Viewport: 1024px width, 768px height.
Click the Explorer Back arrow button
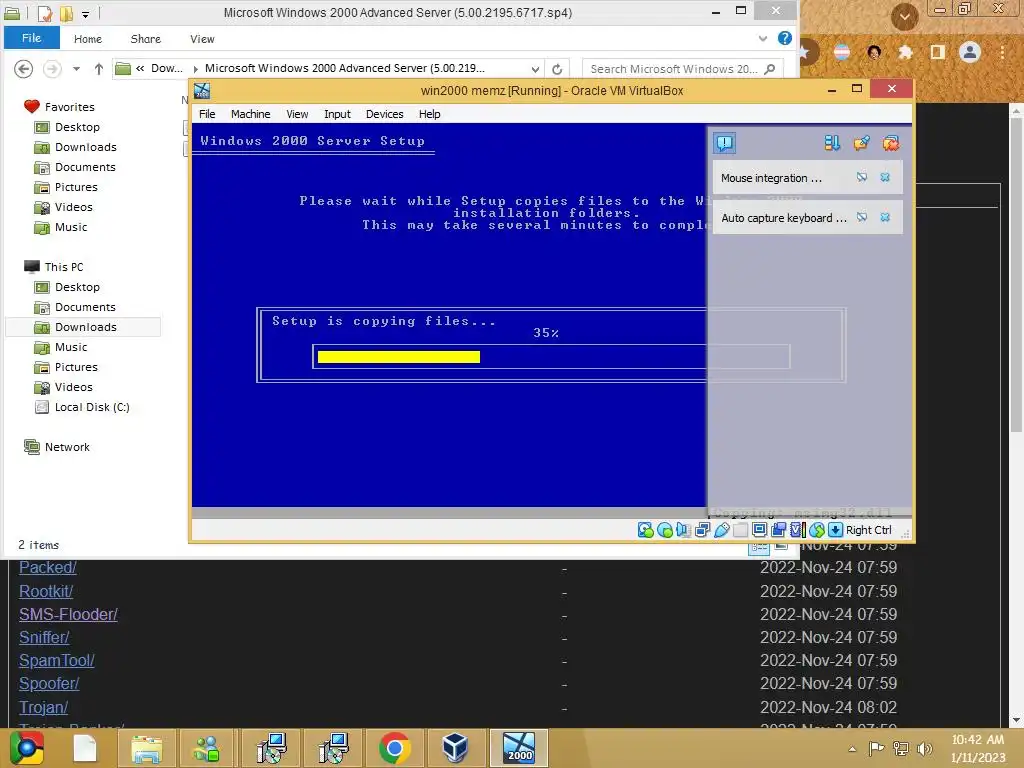point(24,69)
